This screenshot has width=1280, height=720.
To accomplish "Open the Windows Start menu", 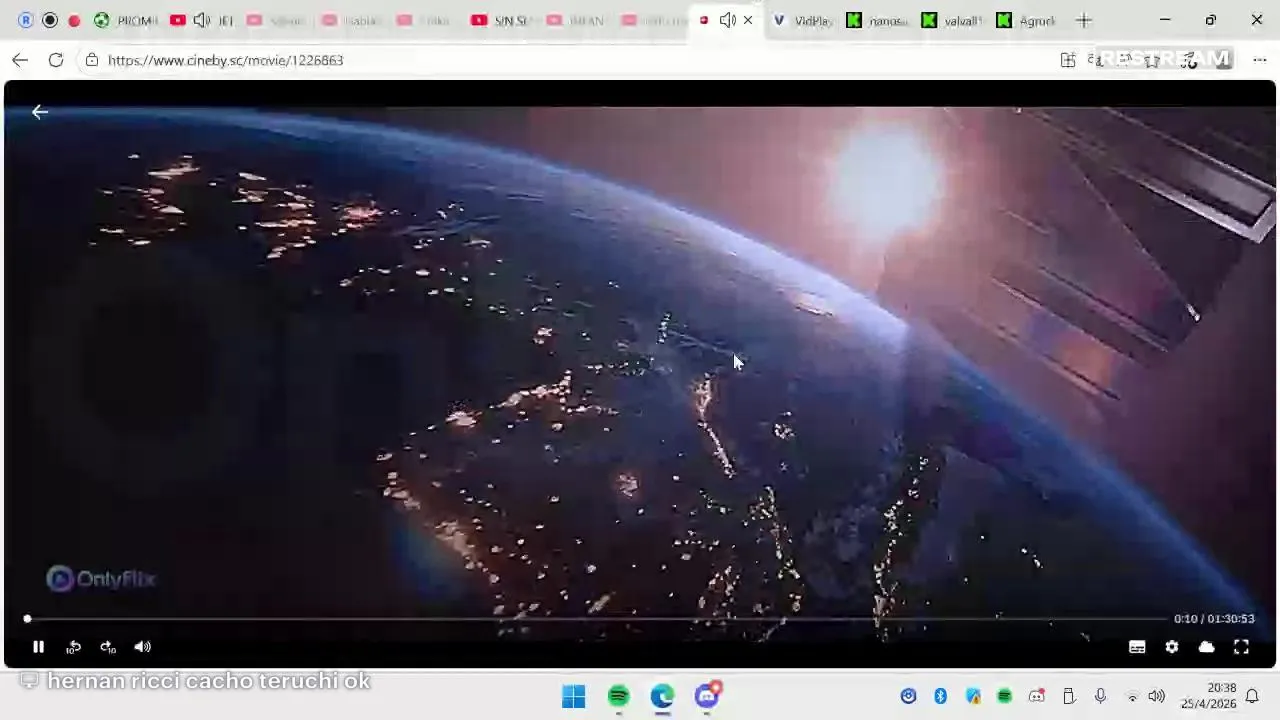I will 574,696.
